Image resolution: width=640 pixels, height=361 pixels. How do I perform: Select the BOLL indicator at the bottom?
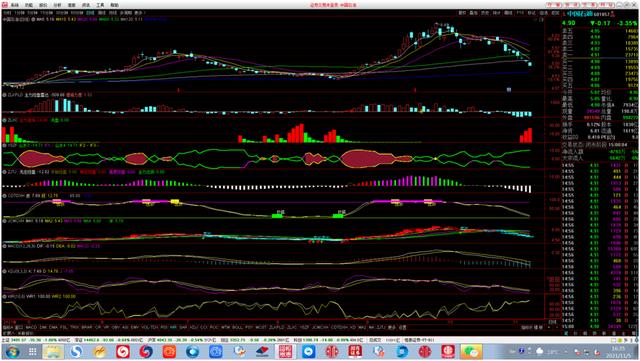[237, 328]
